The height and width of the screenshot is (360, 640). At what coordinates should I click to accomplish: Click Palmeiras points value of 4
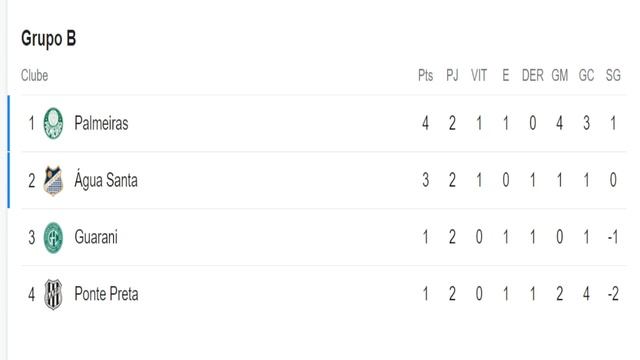[x=425, y=123]
